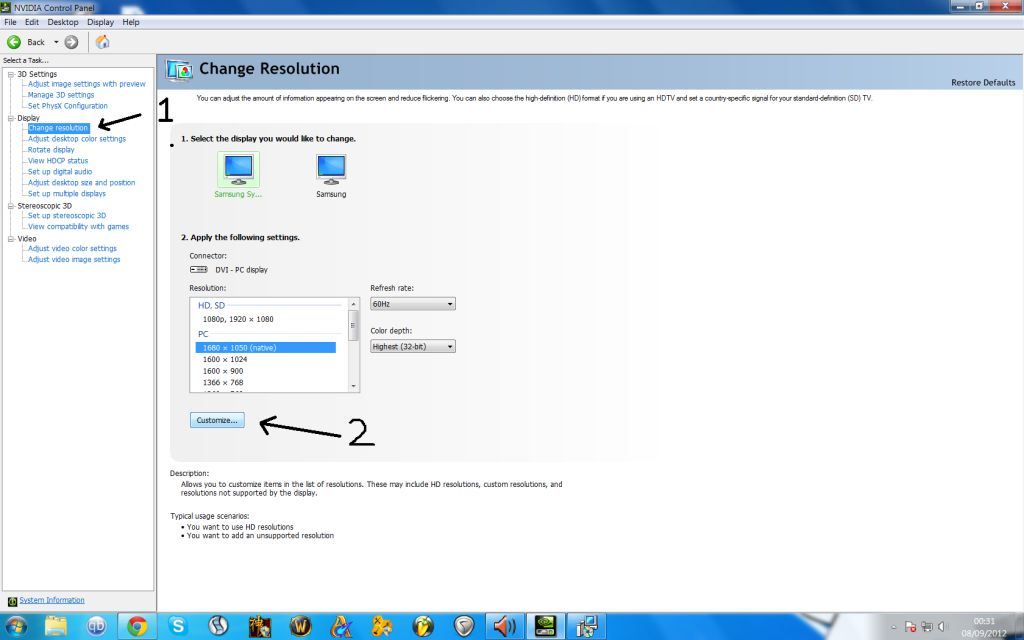Open Manage 3D settings
This screenshot has height=640, width=1024.
tap(61, 95)
